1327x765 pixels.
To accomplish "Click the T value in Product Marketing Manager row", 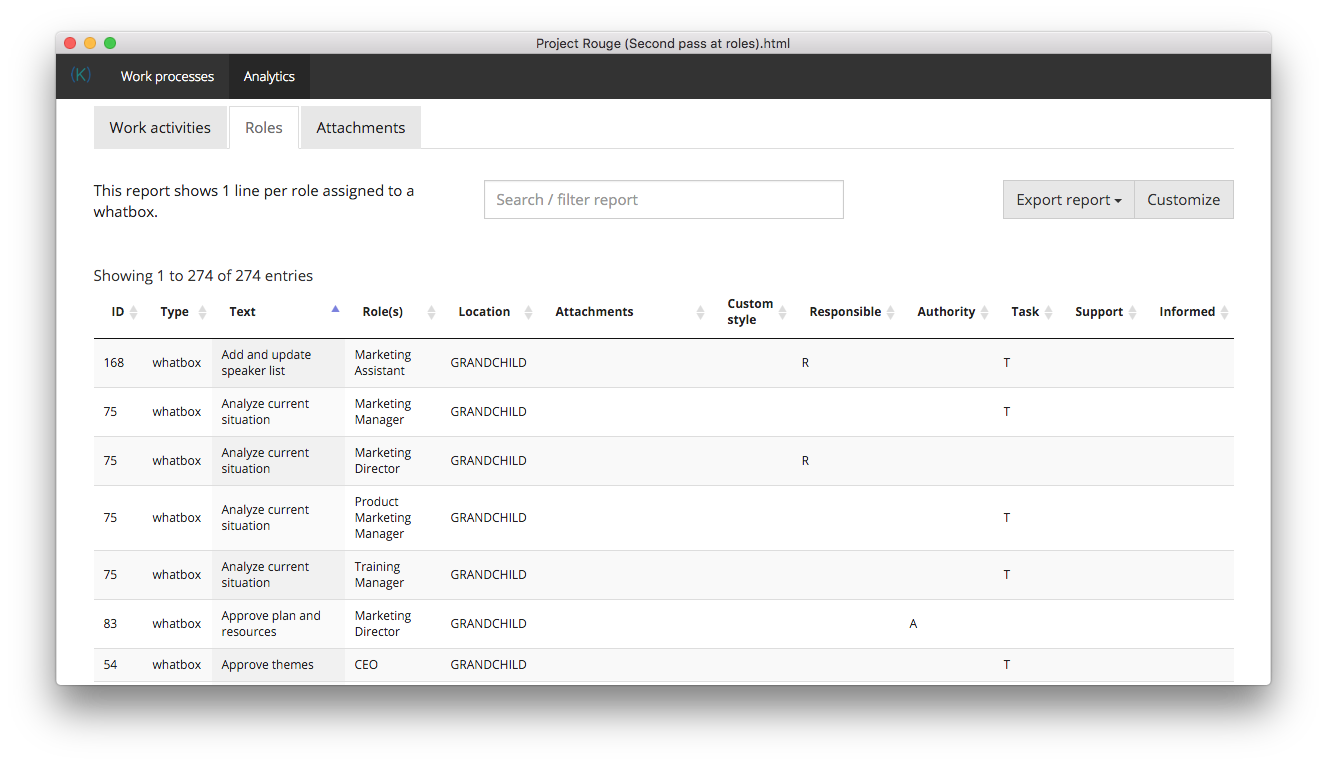I will click(x=1007, y=518).
